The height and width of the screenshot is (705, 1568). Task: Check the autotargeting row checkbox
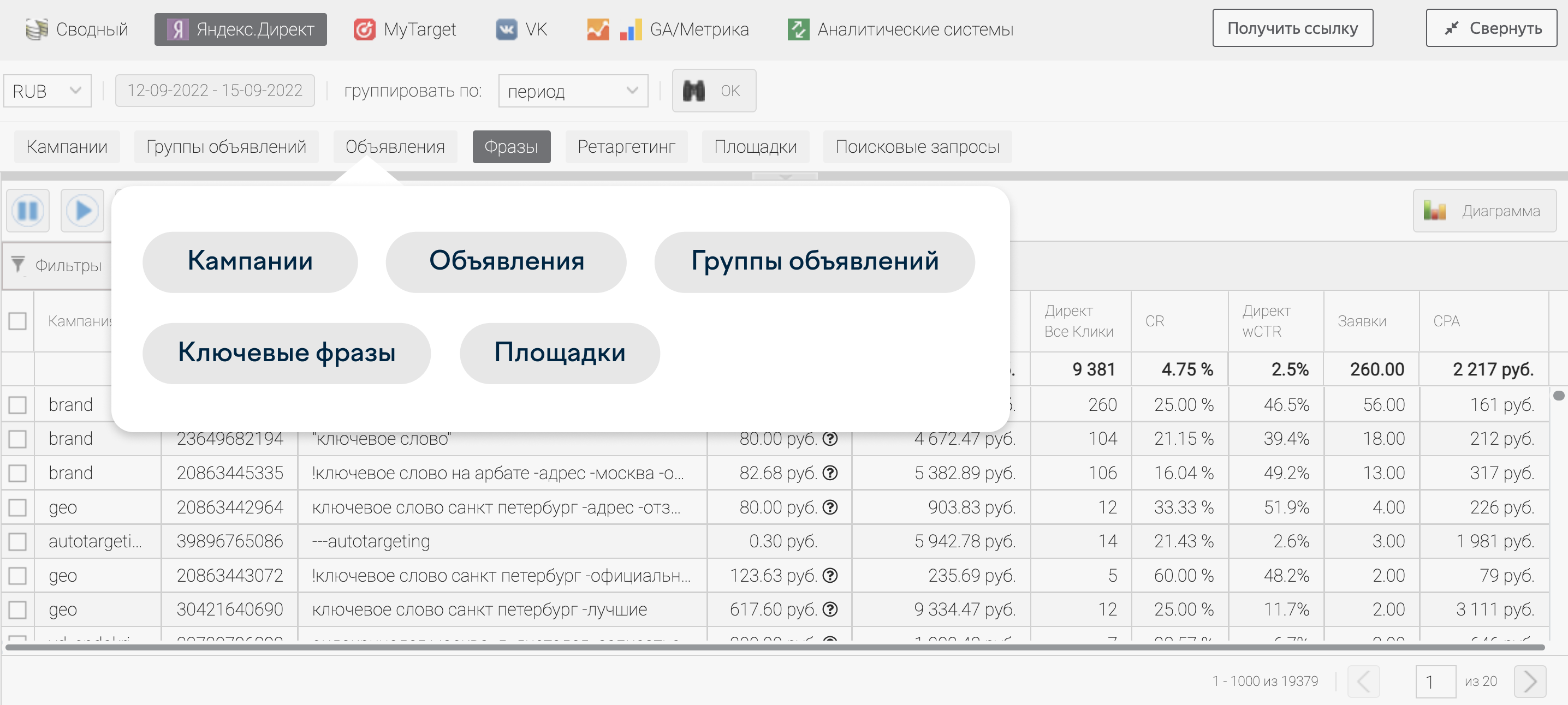point(17,541)
